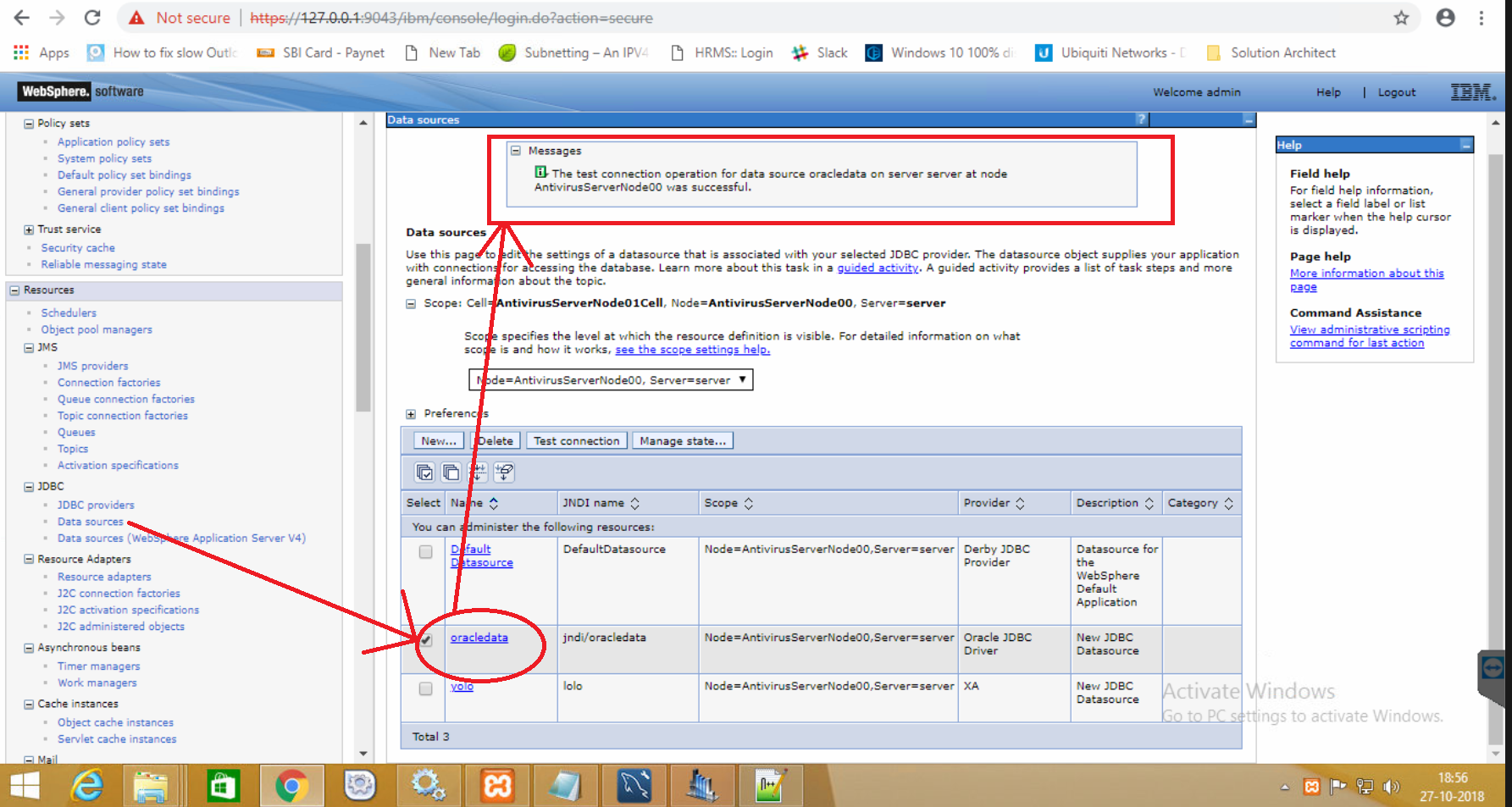Untick the oracledata row checkbox
This screenshot has height=807, width=1512.
coord(425,640)
